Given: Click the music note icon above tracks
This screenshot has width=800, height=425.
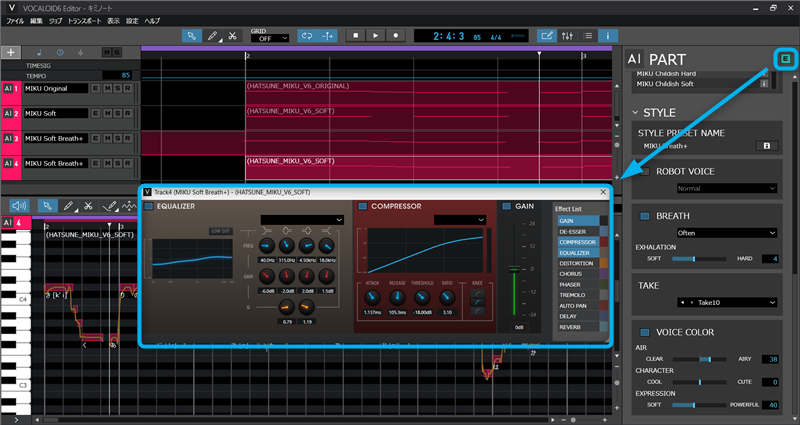Looking at the screenshot, I should coord(39,52).
